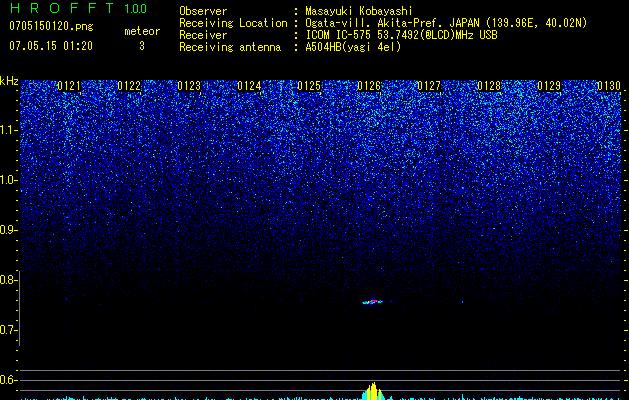Click the 0.8 frequency axis label

[8, 280]
